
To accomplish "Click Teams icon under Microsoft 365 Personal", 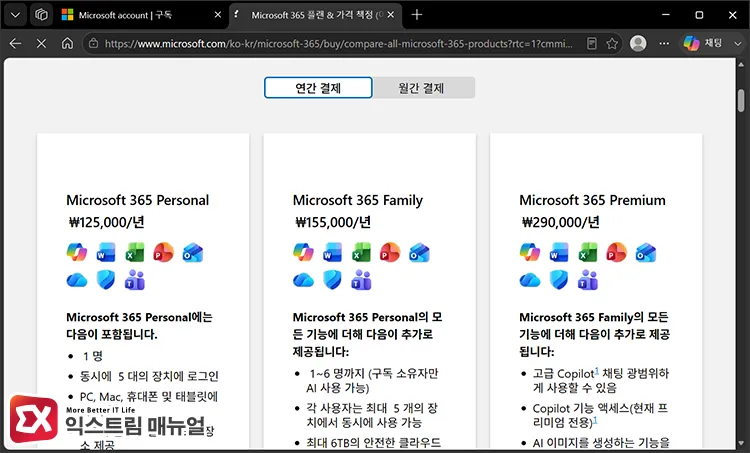I will click(135, 280).
